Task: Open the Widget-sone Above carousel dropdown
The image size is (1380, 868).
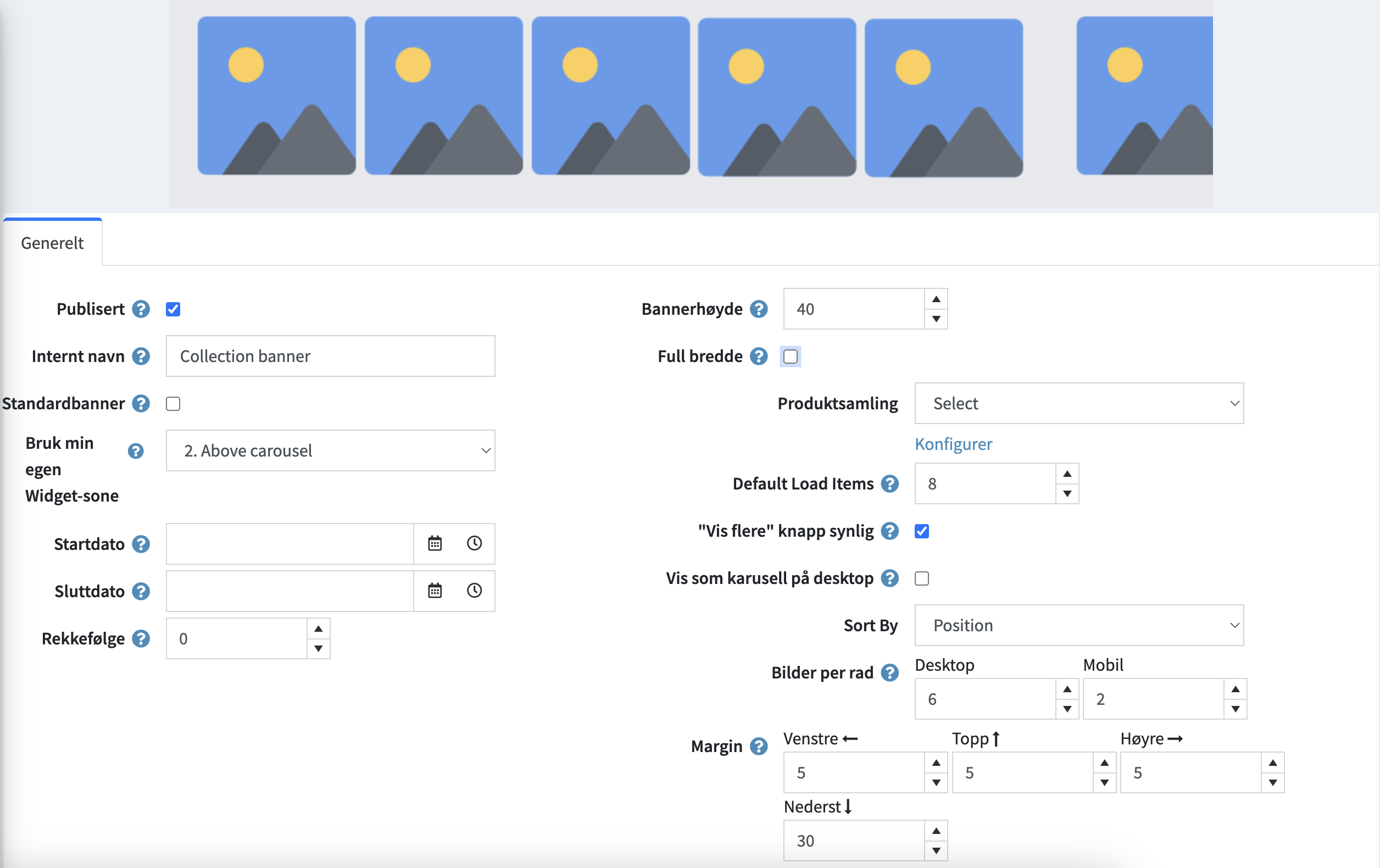Action: coord(330,450)
